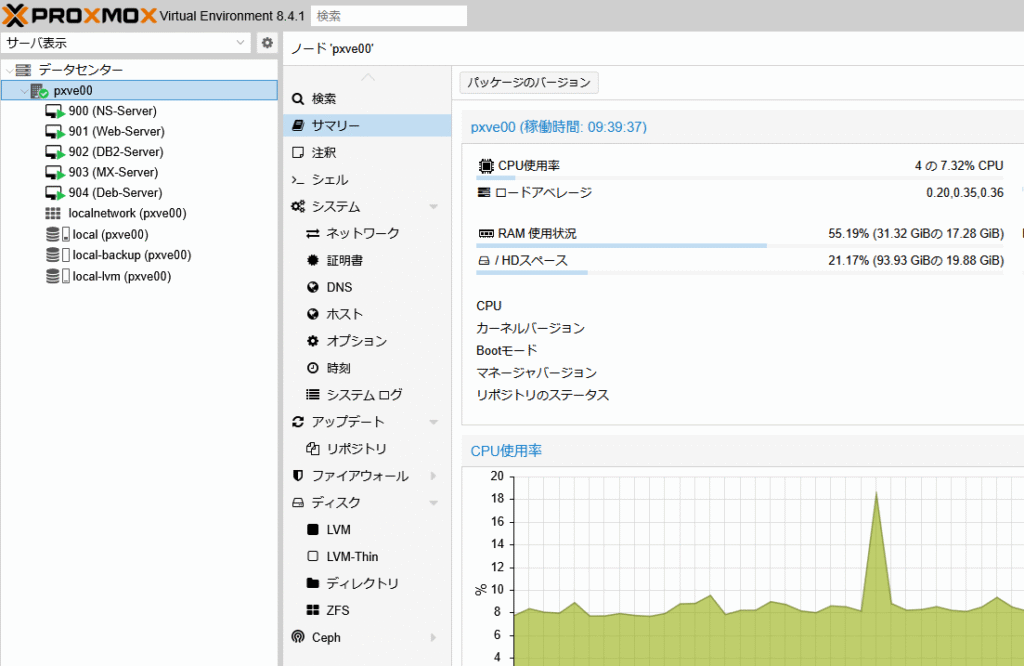Click the clock icon for 時刻
This screenshot has width=1024, height=666.
[x=313, y=368]
